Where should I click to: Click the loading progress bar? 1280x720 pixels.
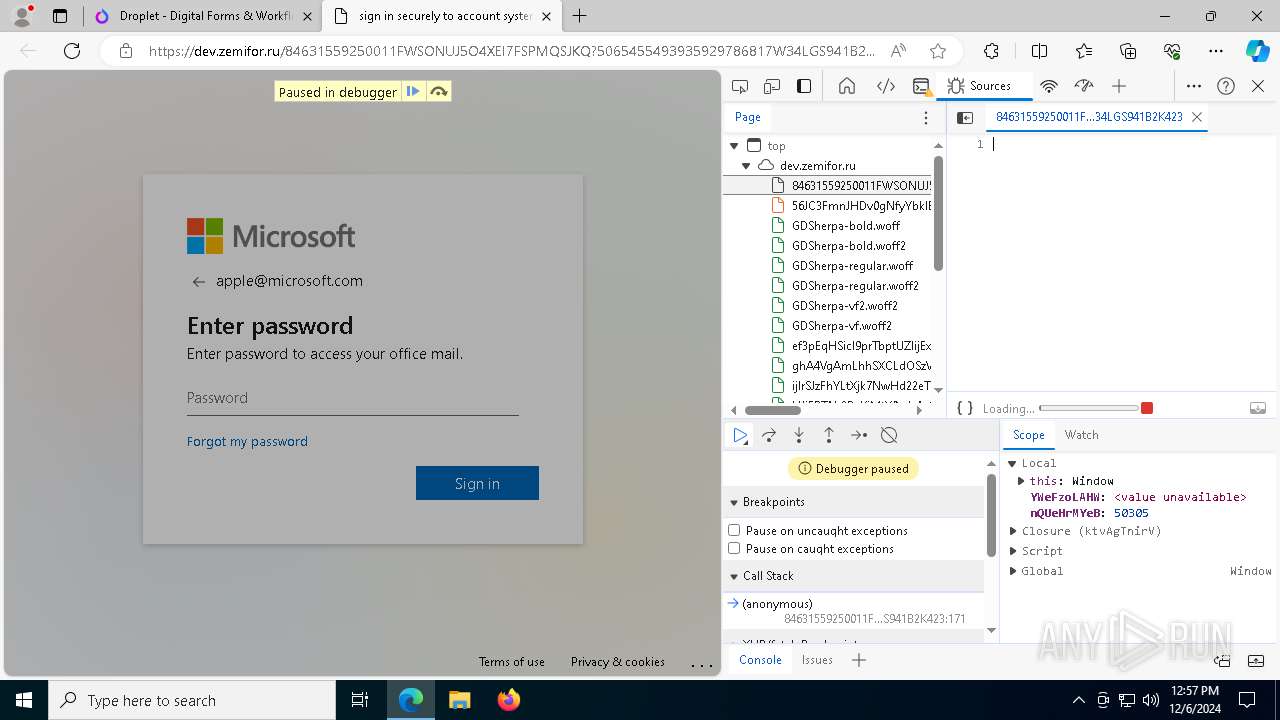tap(1088, 408)
